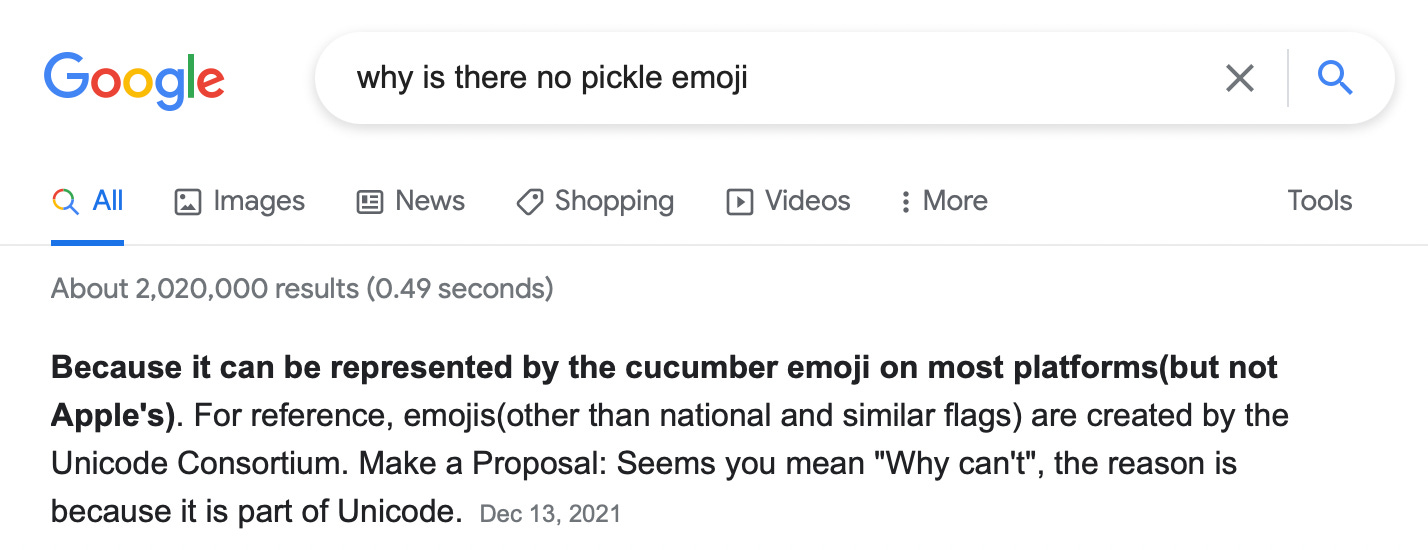1428x550 pixels.
Task: Click the three-dot icon beside More
Action: pyautogui.click(x=905, y=202)
